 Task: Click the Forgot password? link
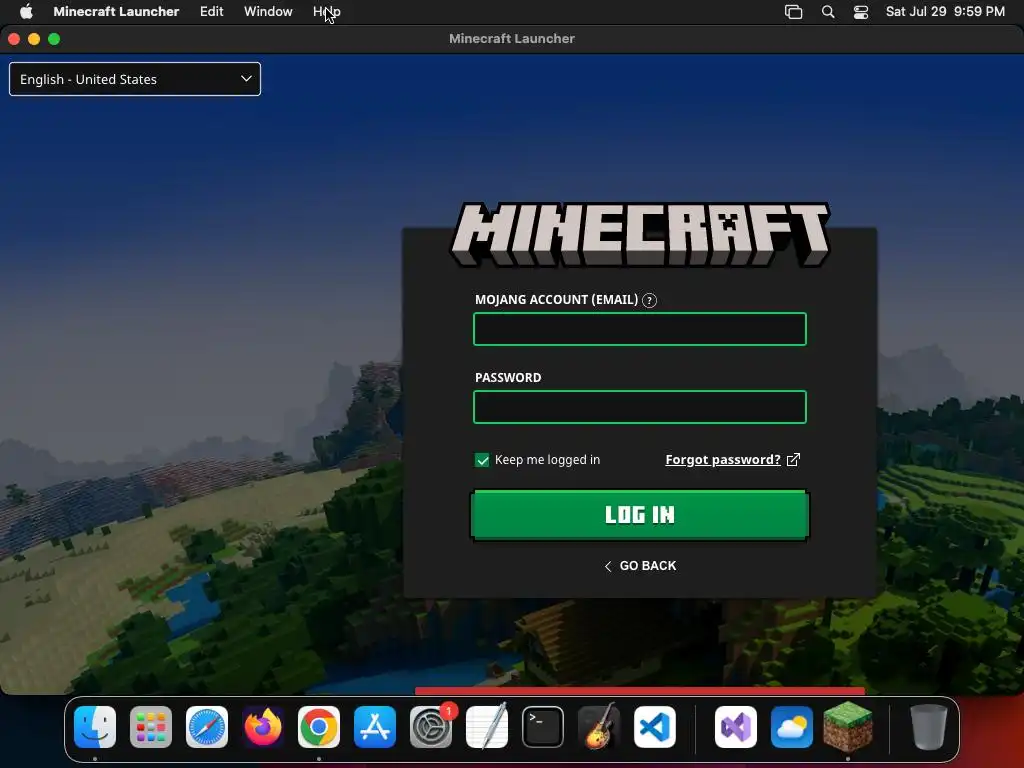point(723,460)
